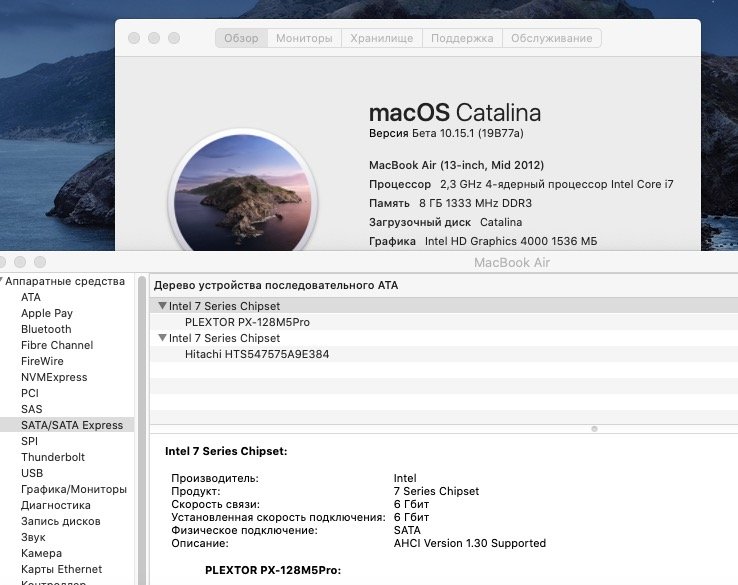738x585 pixels.
Task: Select Звук in the sidebar
Action: click(x=33, y=537)
